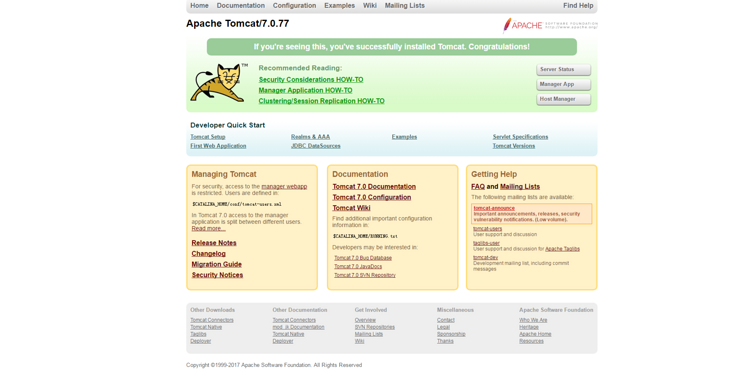
Task: Open the Apache Software Foundation feather logo
Action: coord(549,25)
